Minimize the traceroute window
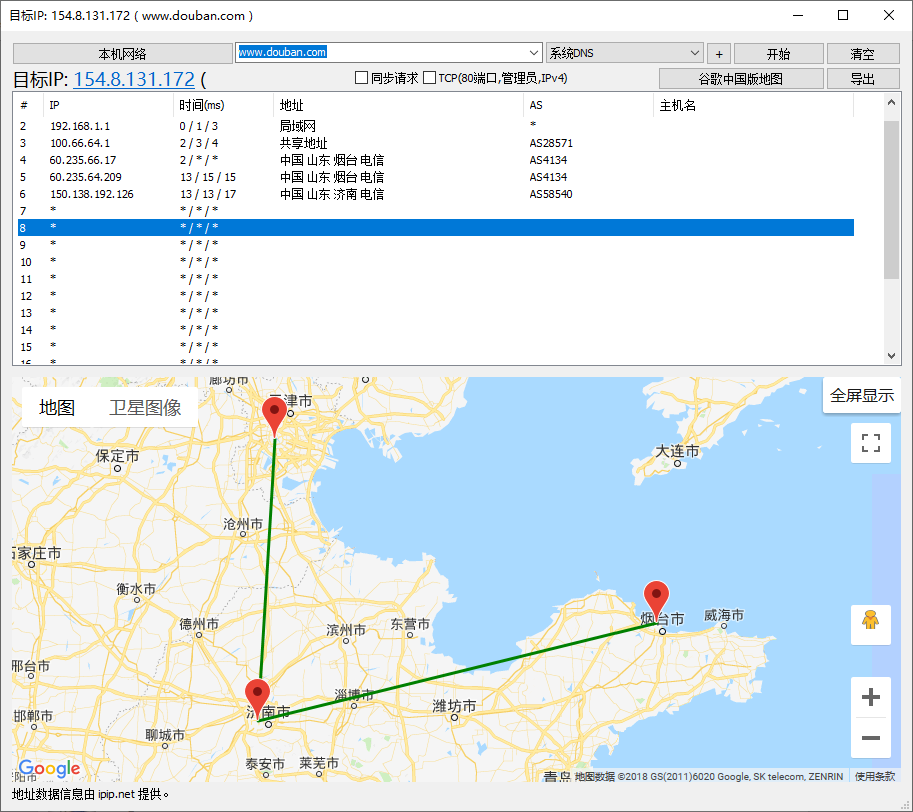The image size is (913, 812). coord(798,15)
